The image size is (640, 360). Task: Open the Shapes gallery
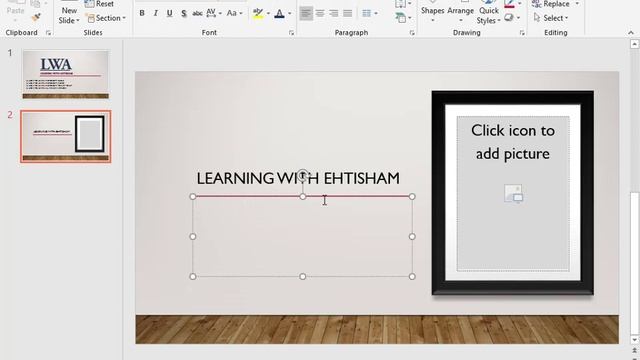(x=432, y=11)
